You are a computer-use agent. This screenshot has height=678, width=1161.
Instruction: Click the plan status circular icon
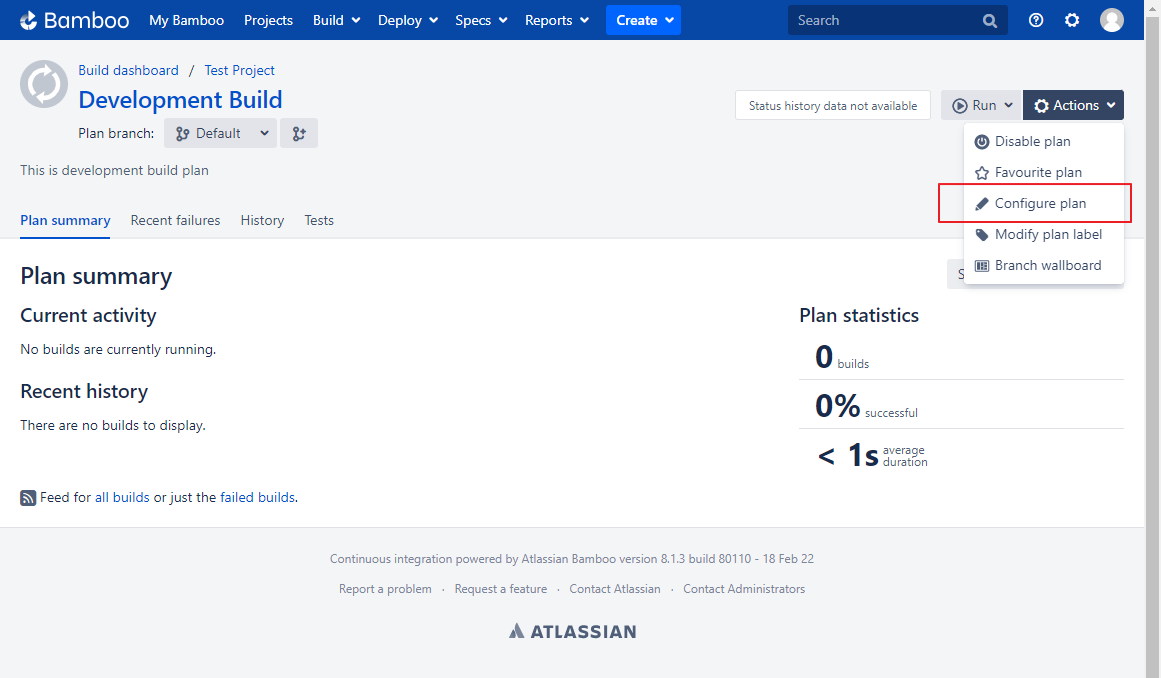coord(44,84)
